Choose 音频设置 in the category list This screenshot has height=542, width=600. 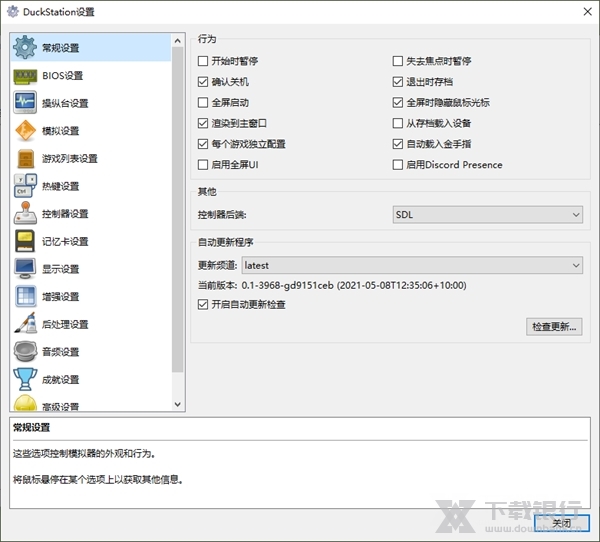click(90, 351)
